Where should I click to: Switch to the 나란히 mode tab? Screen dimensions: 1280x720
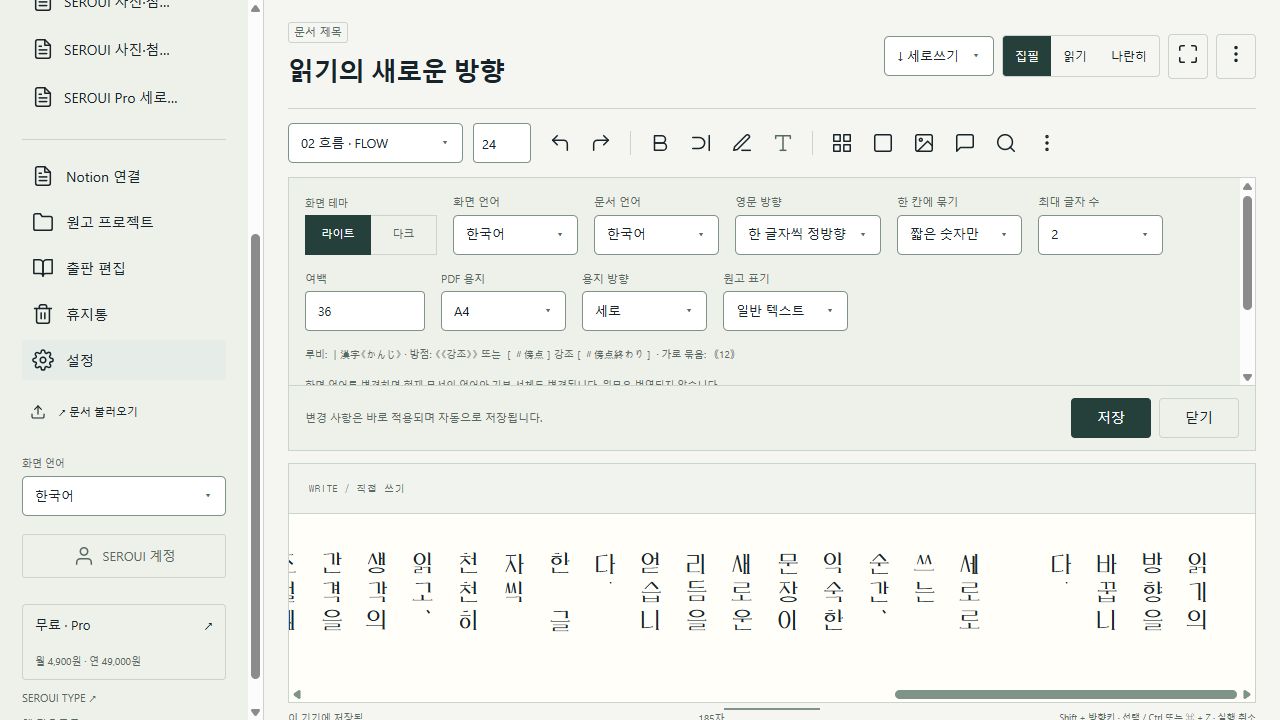coord(1129,56)
